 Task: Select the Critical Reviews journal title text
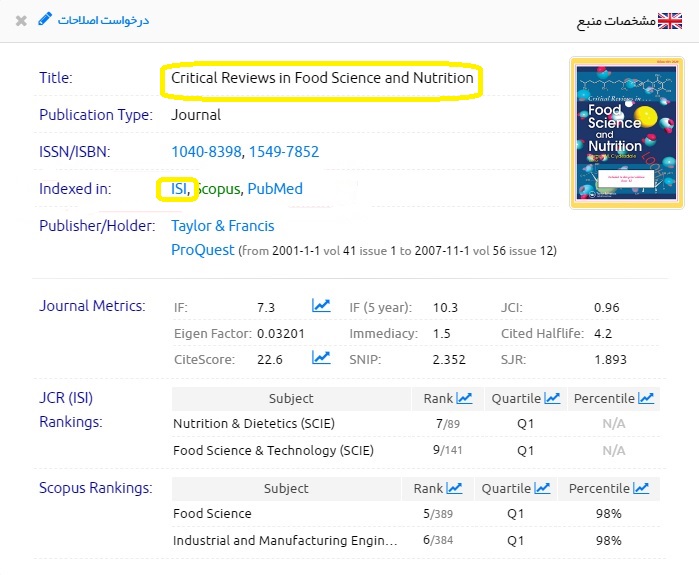pyautogui.click(x=322, y=78)
